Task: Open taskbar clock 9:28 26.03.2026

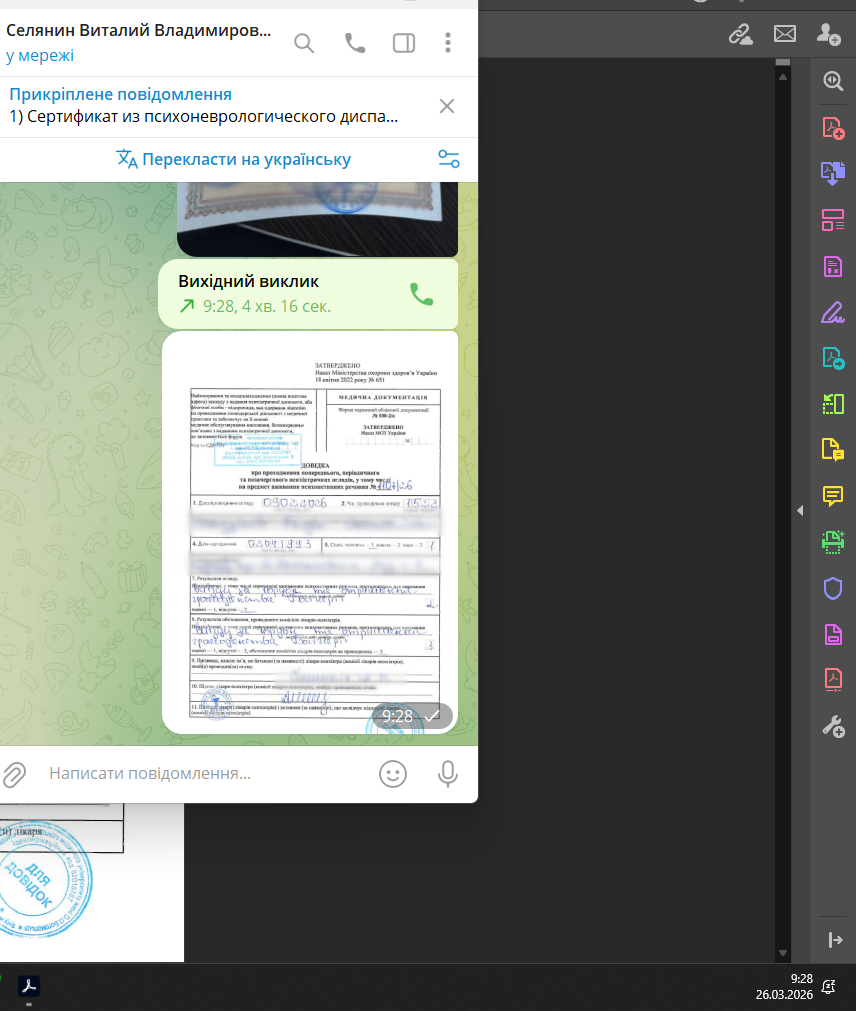Action: (784, 986)
